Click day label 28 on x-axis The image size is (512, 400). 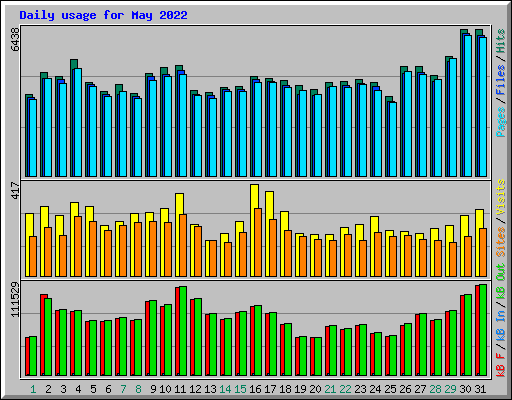point(435,389)
